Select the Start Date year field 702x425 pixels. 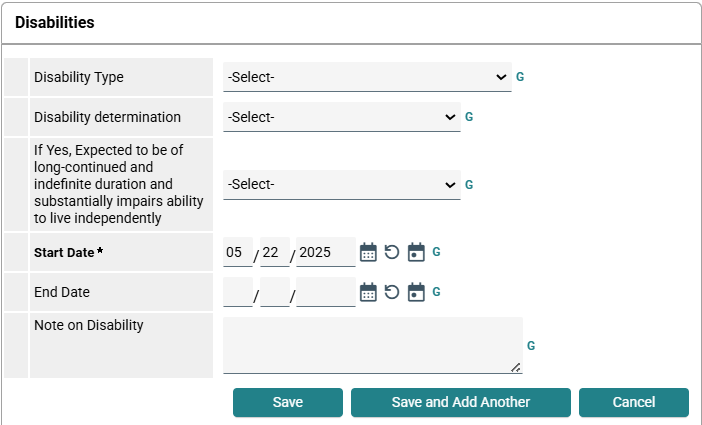325,252
